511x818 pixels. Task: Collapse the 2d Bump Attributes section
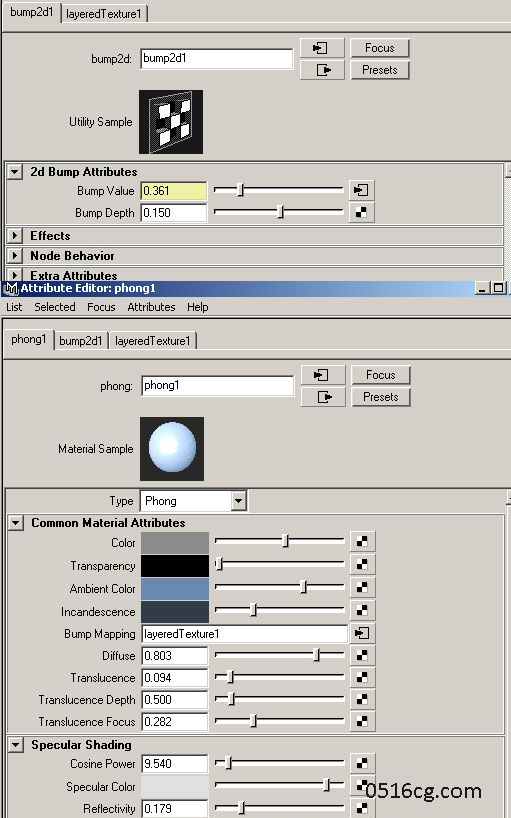pyautogui.click(x=15, y=172)
